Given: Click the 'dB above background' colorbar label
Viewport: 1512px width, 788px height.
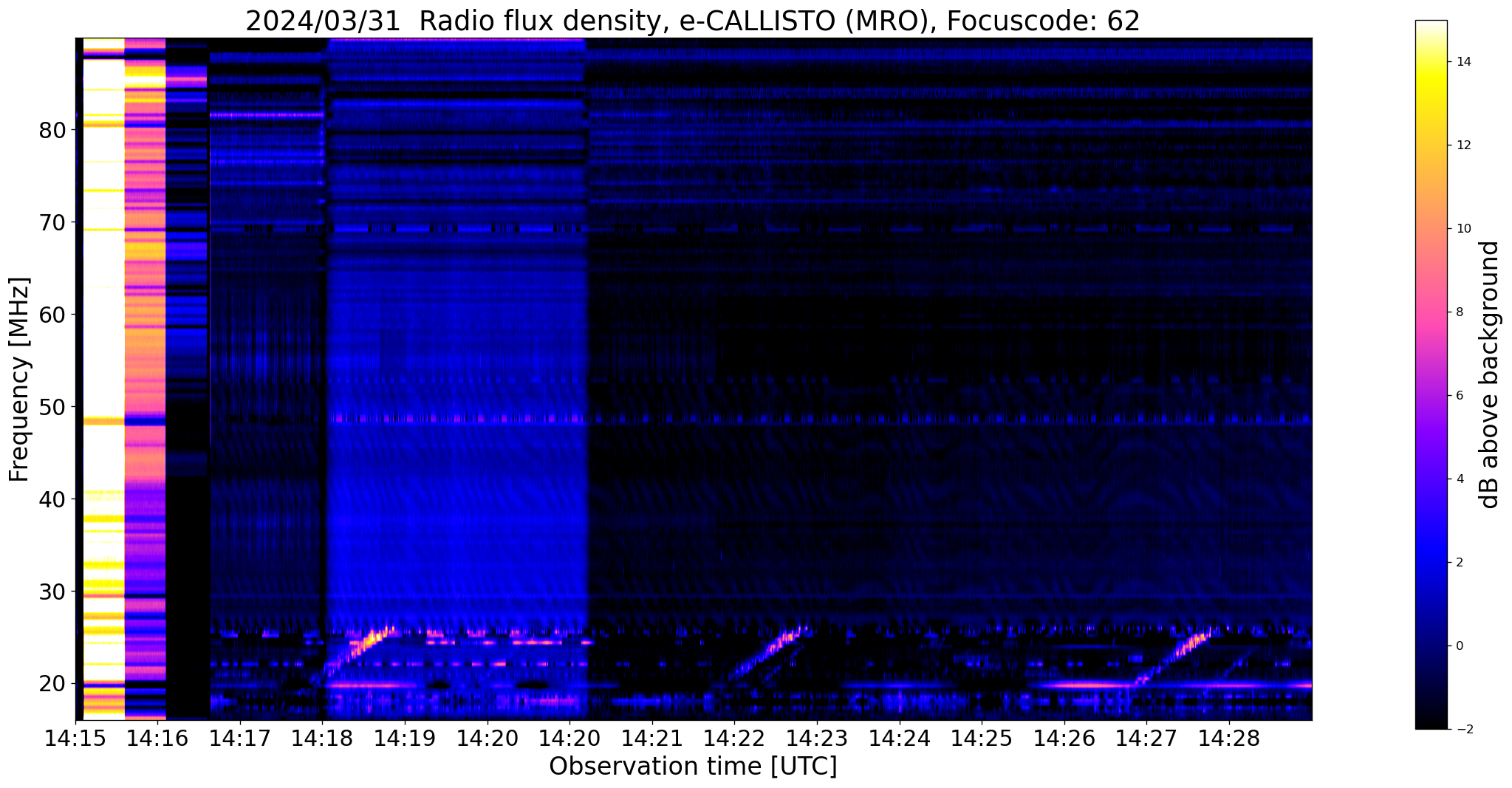Looking at the screenshot, I should tap(1489, 374).
